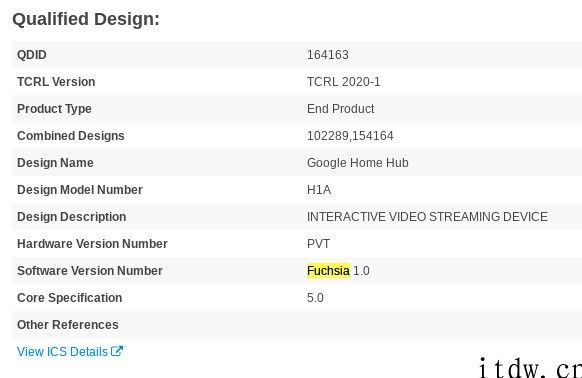Click the external link icon beside ICS Details
Image resolution: width=582 pixels, height=378 pixels.
pos(117,351)
